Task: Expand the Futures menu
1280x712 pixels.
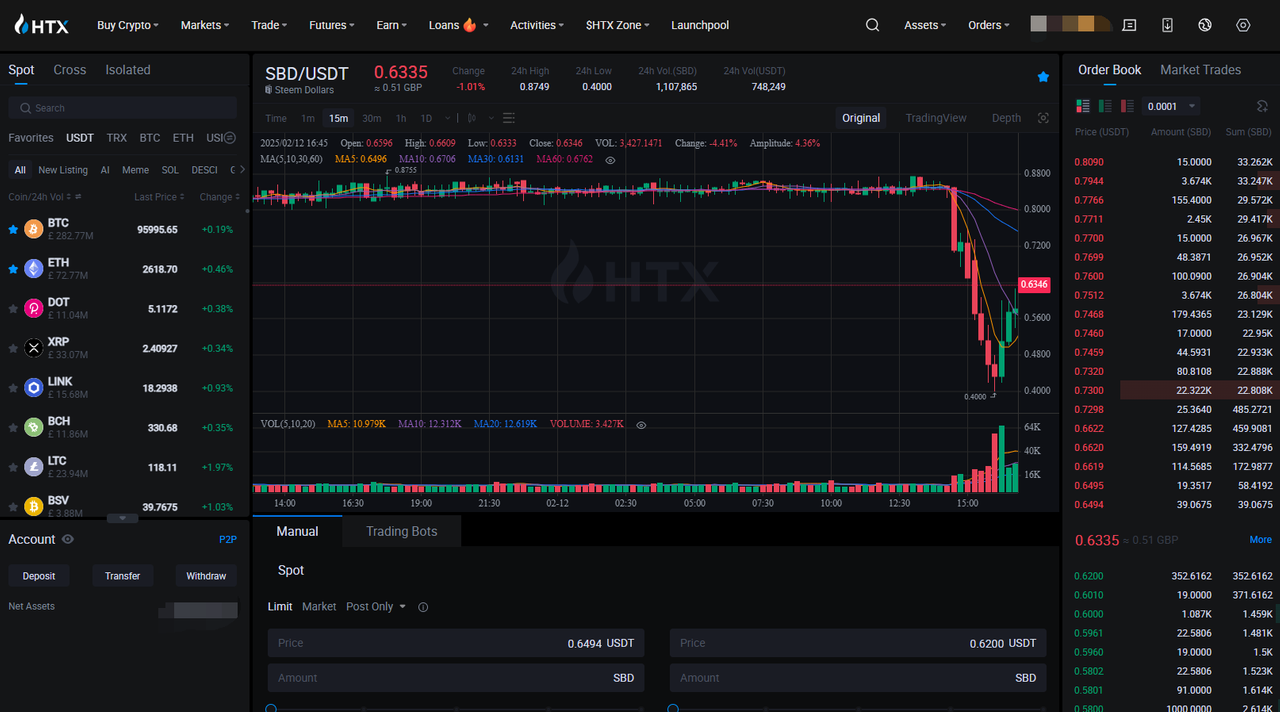Action: point(331,25)
